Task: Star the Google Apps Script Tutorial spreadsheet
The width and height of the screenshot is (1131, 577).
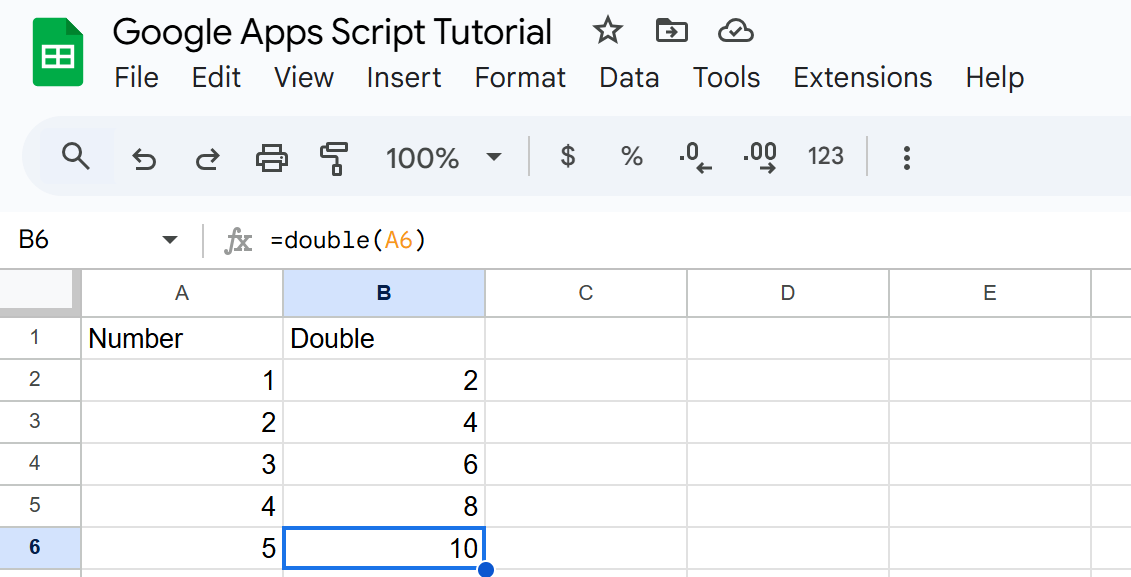Action: (607, 31)
